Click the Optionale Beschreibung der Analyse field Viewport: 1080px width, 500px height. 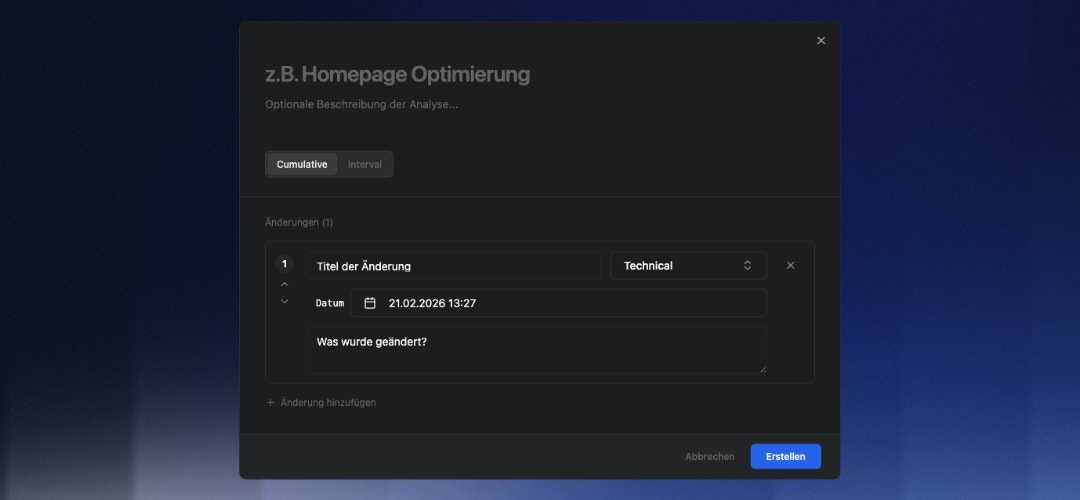click(362, 105)
